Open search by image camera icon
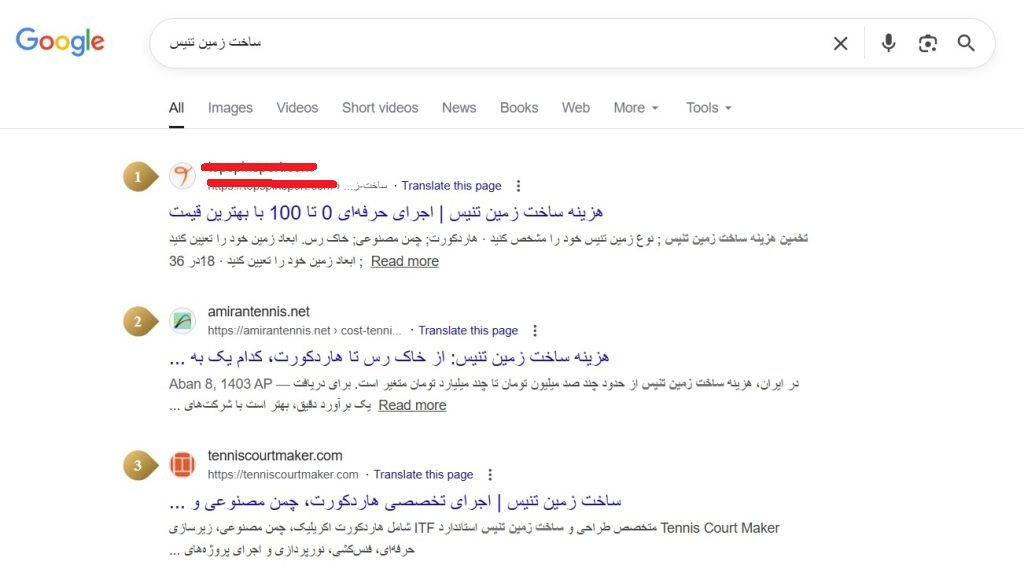Image resolution: width=1024 pixels, height=580 pixels. tap(927, 43)
